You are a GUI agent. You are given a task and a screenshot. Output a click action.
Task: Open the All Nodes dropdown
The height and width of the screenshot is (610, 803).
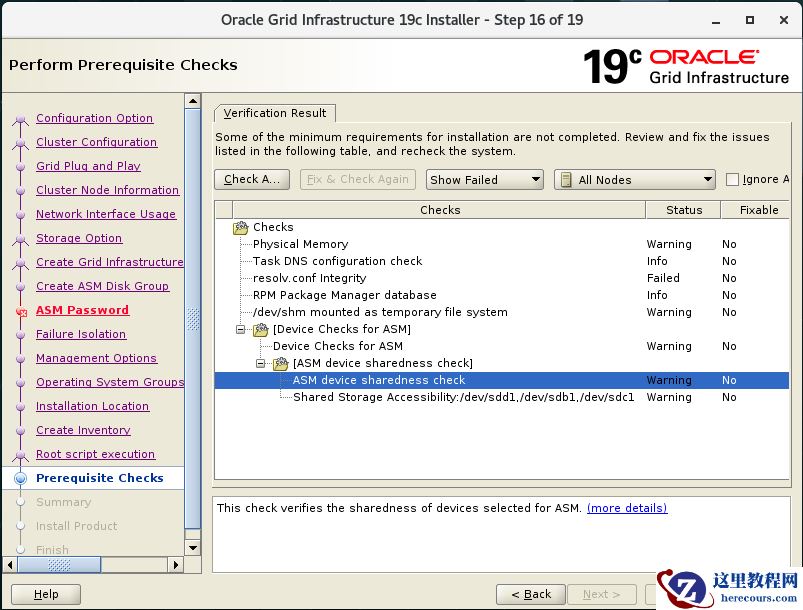[635, 180]
